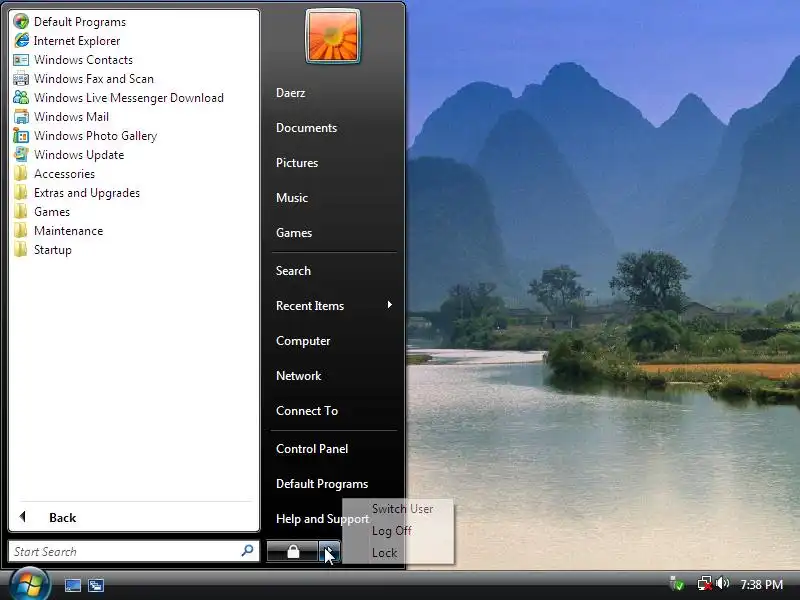This screenshot has width=800, height=600.
Task: Open Search in the right pane
Action: (x=293, y=271)
